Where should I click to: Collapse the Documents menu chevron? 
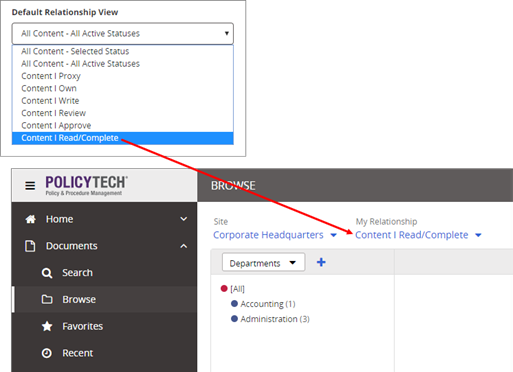point(184,246)
